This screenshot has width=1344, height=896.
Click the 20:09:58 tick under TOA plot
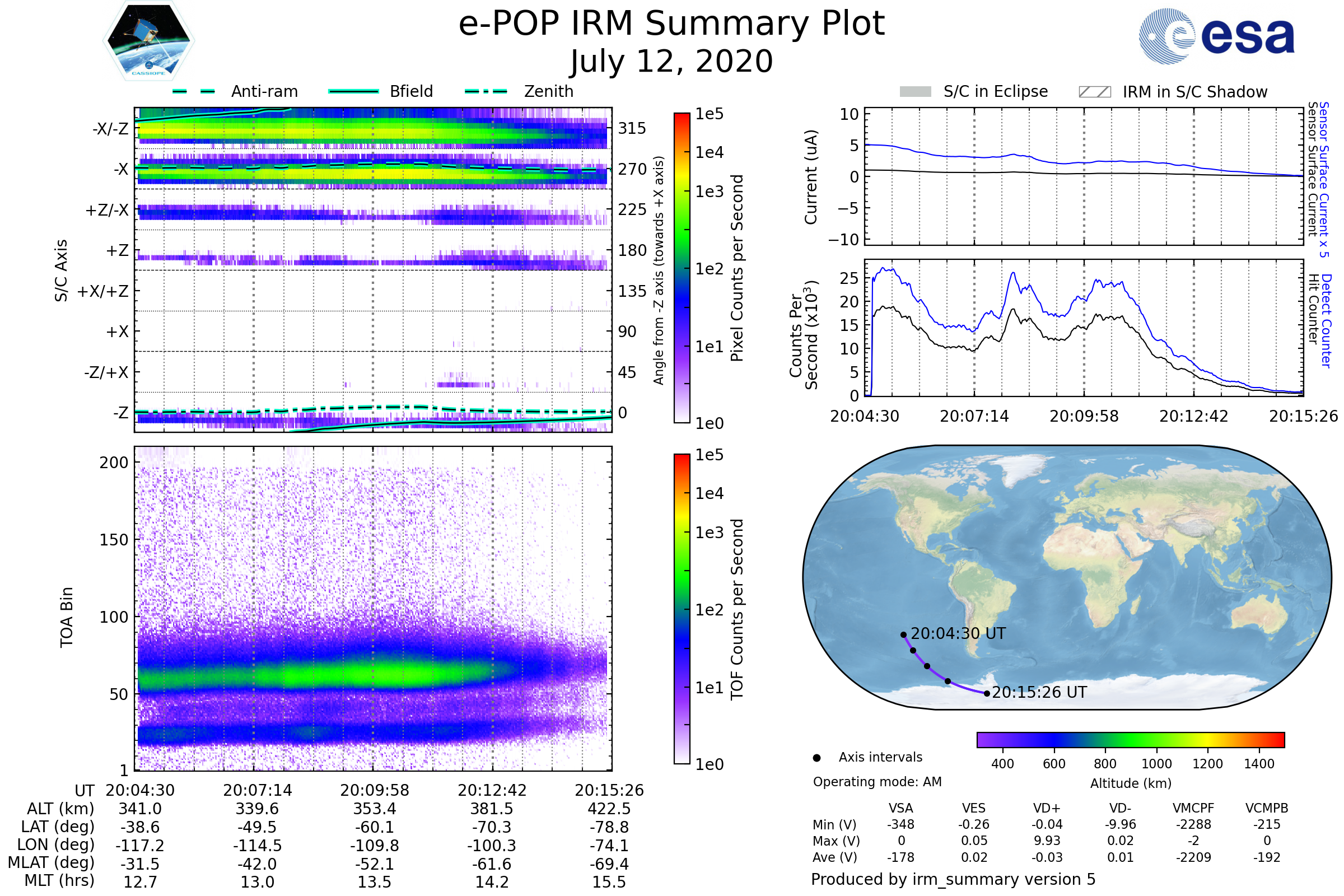click(374, 790)
